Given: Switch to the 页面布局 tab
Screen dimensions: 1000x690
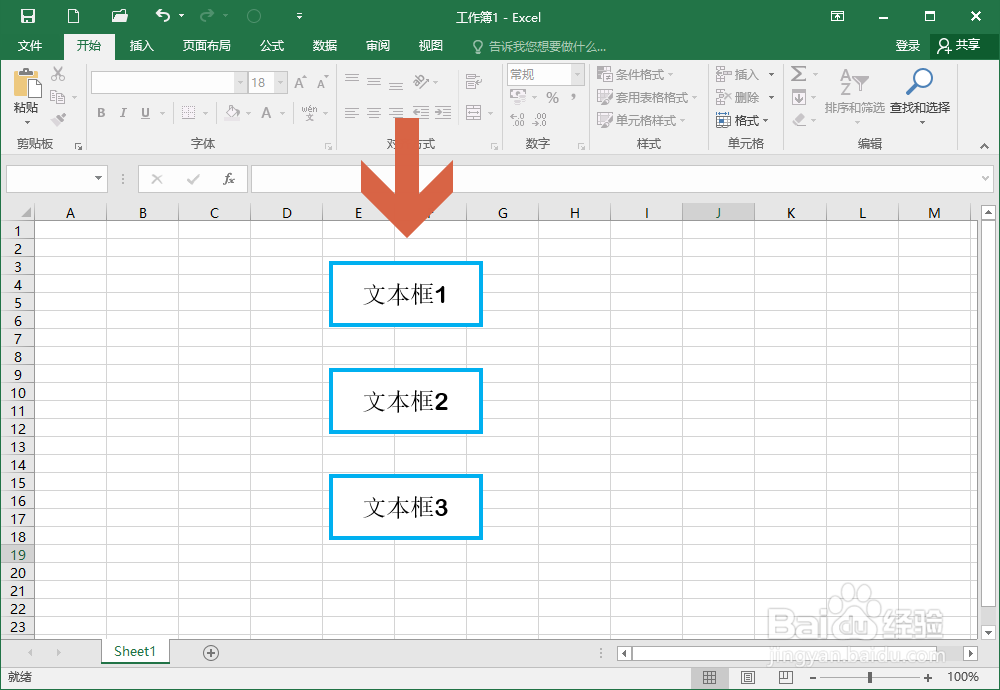Looking at the screenshot, I should point(207,45).
